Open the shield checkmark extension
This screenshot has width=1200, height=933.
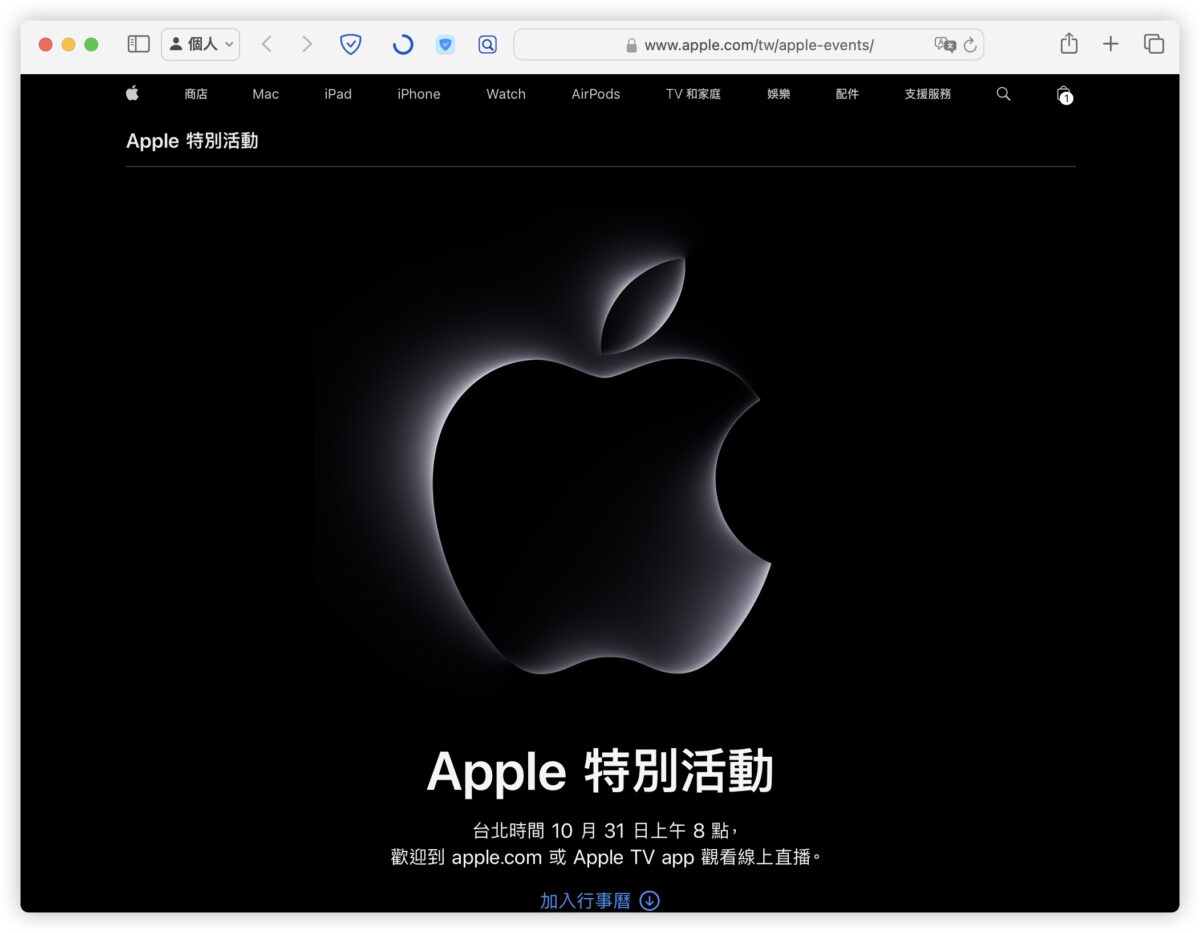[x=350, y=44]
